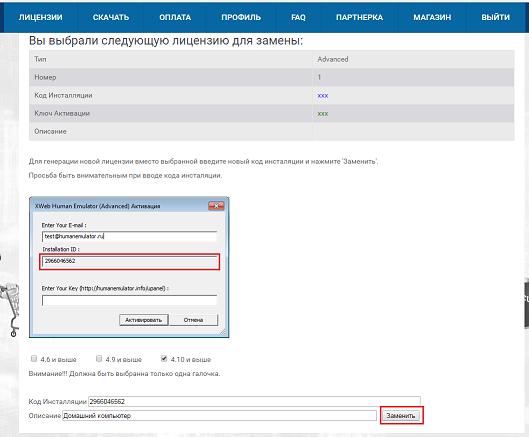Uncheck the '4.10 и выше' checkbox
This screenshot has width=529, height=437.
coord(164,358)
